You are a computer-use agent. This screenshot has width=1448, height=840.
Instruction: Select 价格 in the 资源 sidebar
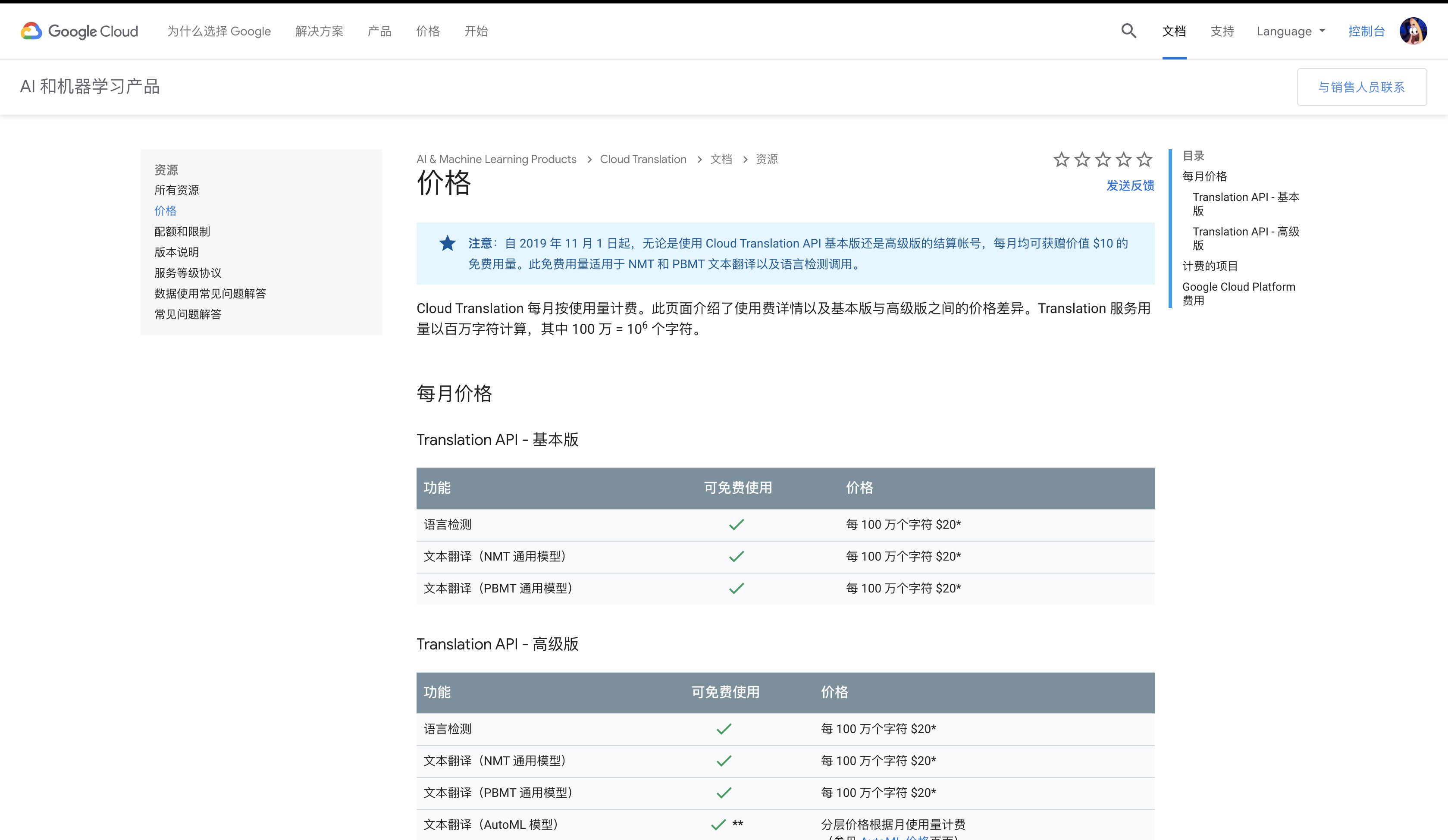(165, 211)
